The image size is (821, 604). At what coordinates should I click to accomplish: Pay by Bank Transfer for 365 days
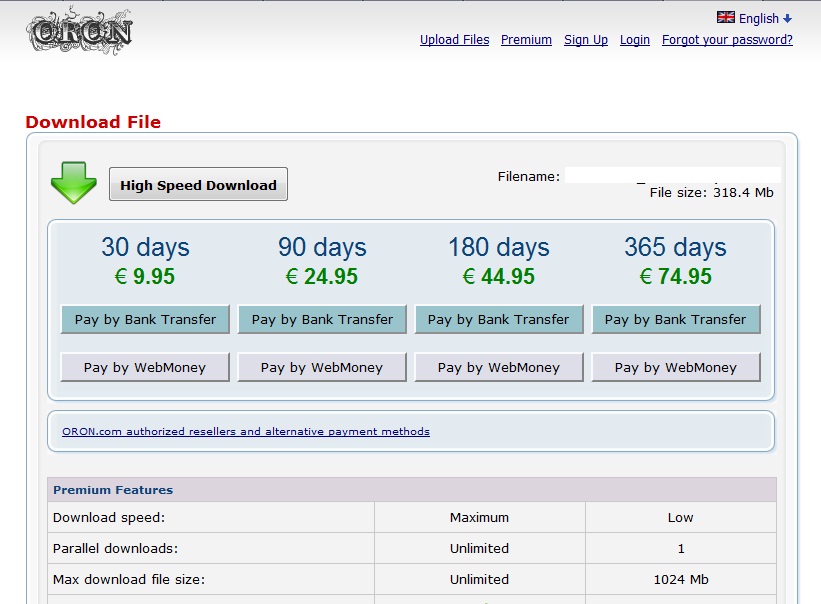point(675,320)
